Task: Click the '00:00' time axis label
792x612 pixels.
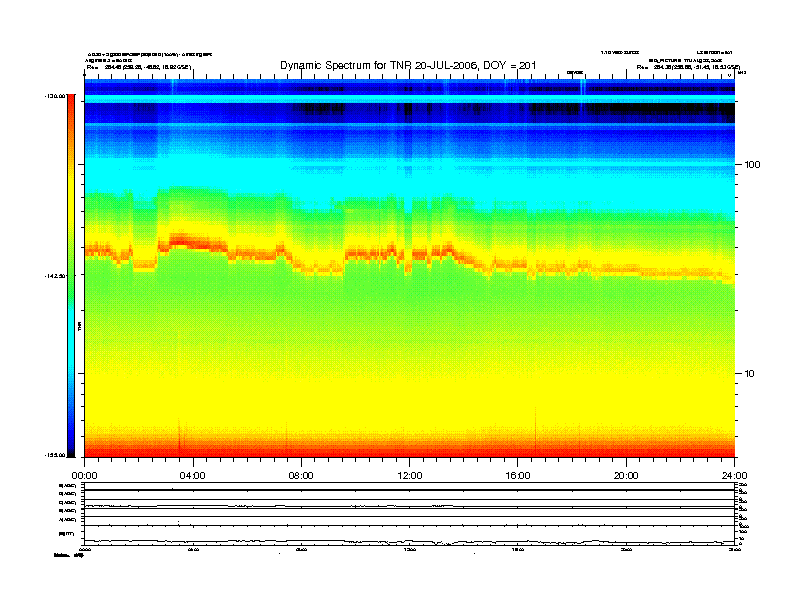Action: [x=84, y=476]
